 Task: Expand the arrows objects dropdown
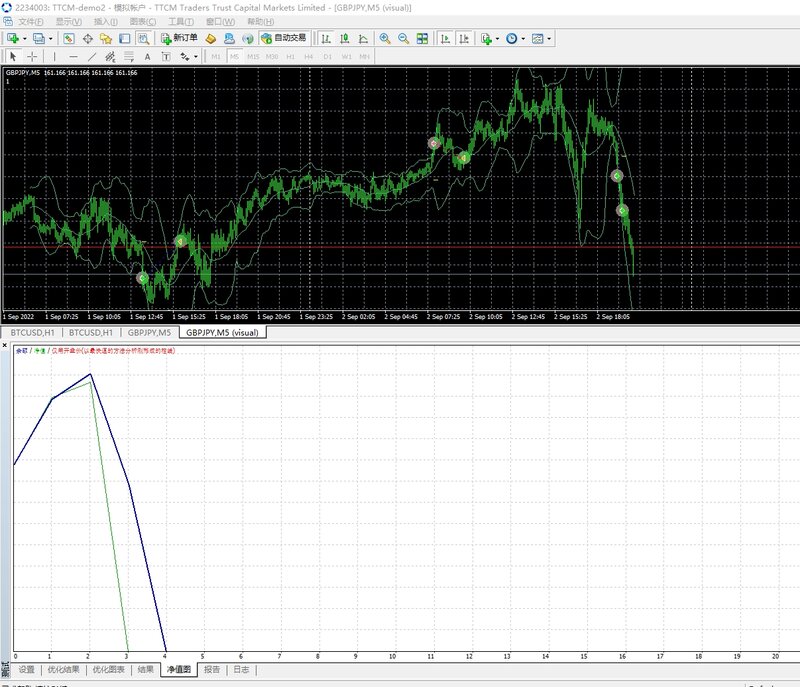click(195, 57)
